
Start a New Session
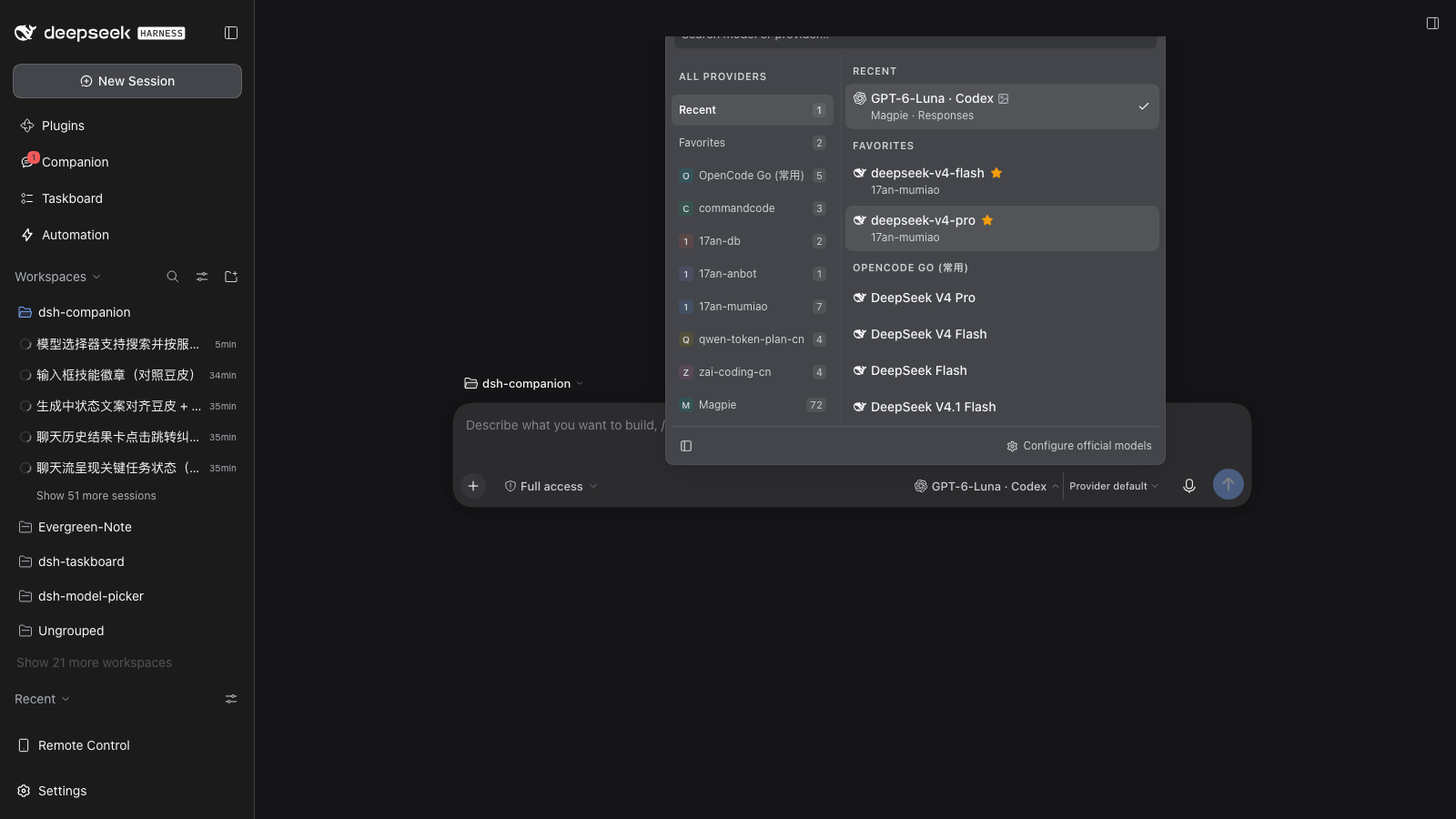pyautogui.click(x=127, y=81)
